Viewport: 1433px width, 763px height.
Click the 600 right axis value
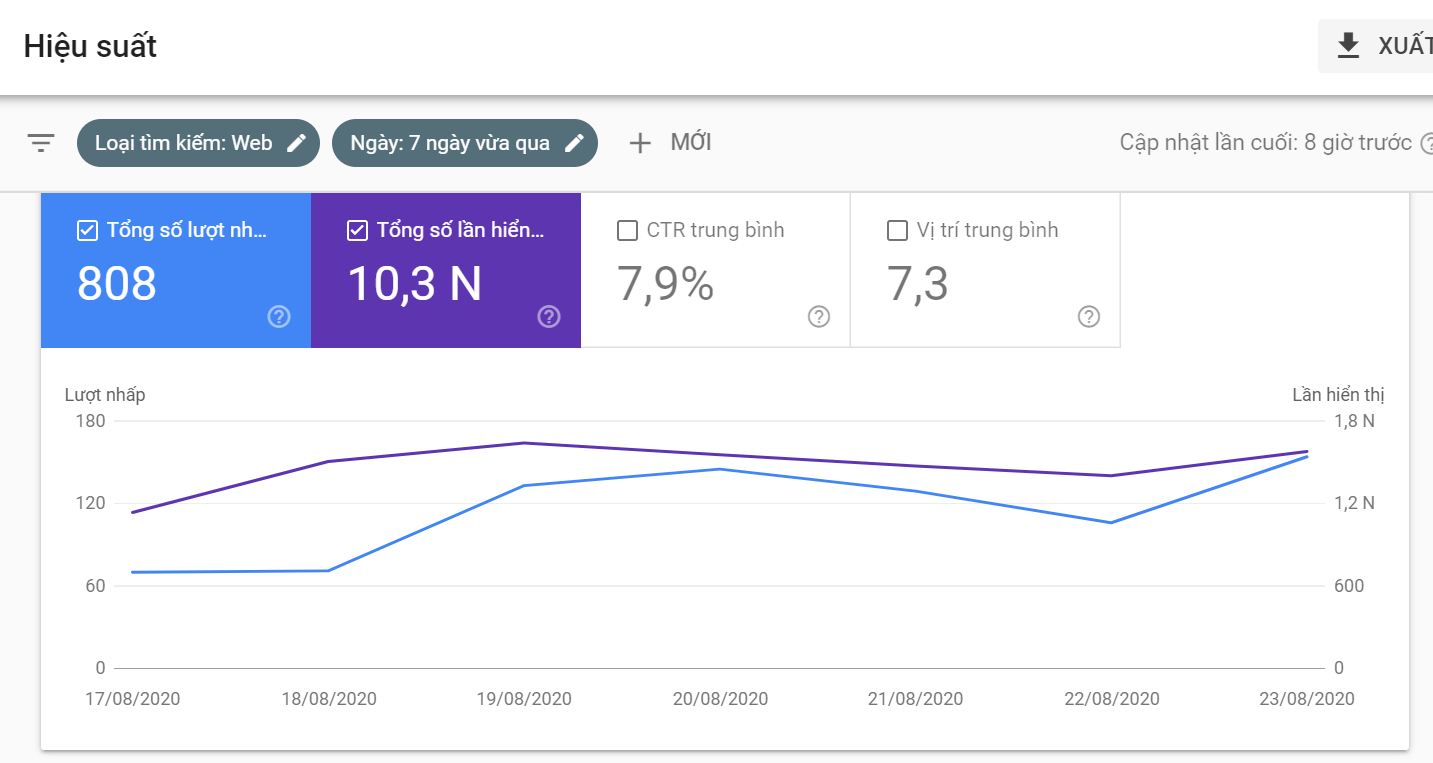pos(1349,586)
